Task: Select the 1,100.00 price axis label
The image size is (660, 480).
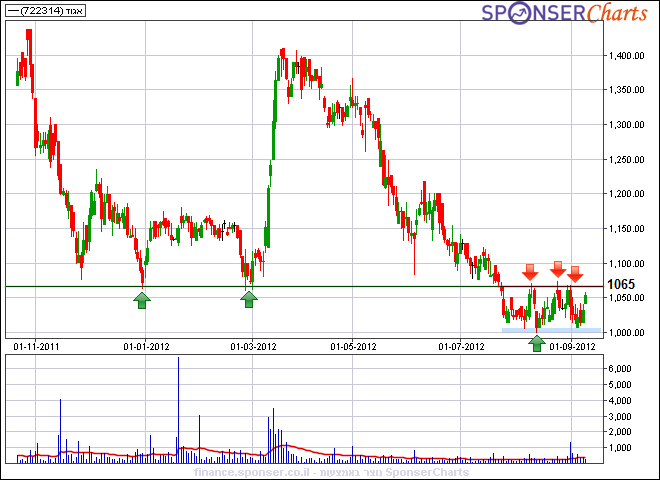Action: point(626,264)
